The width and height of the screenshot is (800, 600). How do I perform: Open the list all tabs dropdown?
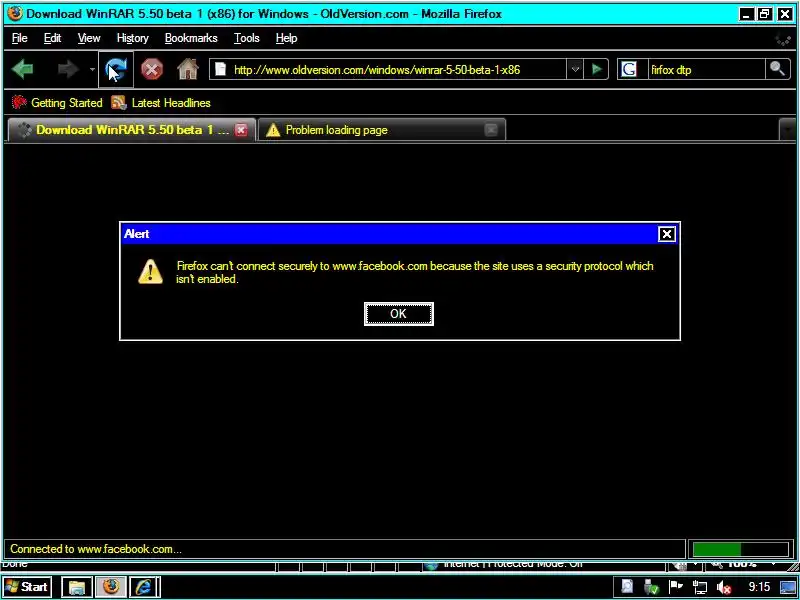(x=788, y=130)
